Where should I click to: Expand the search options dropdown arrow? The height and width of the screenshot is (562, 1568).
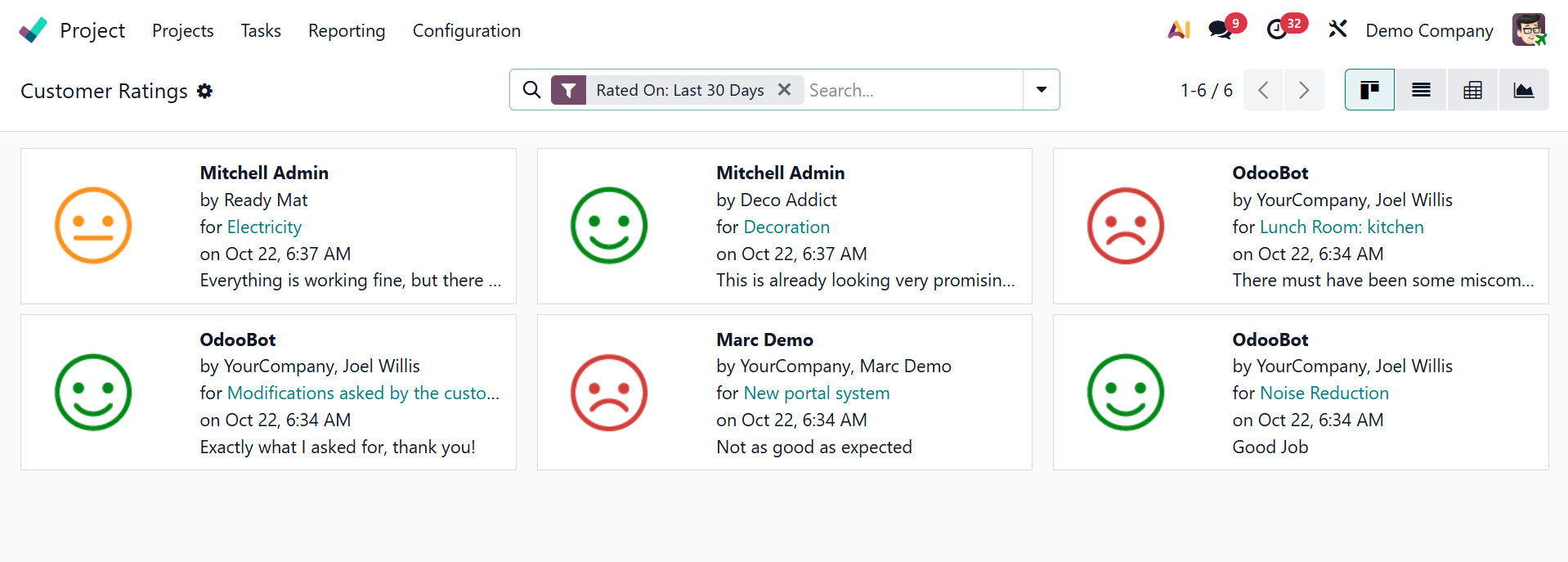tap(1041, 90)
